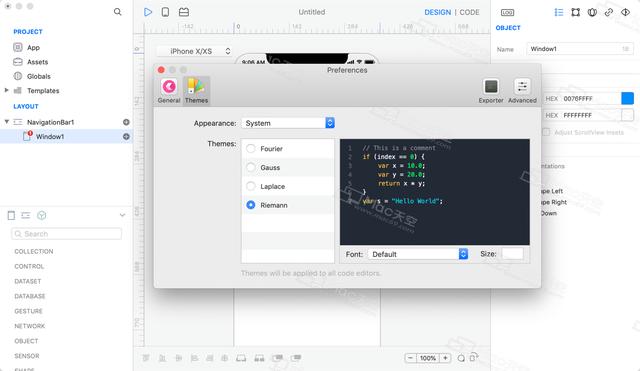
Task: Collapse the library panel chevron
Action: 122,215
